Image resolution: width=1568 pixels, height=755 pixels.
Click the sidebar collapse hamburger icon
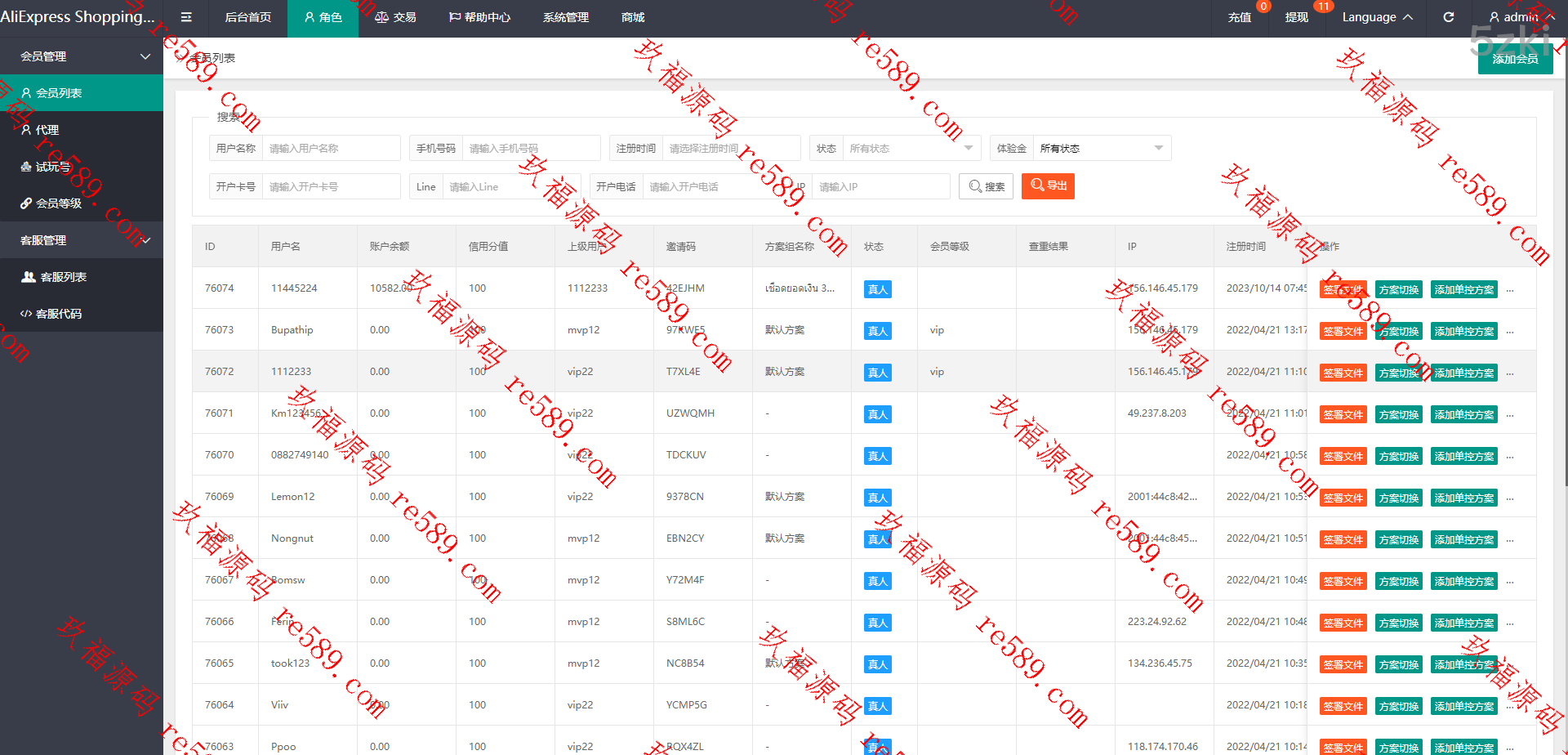pyautogui.click(x=186, y=17)
